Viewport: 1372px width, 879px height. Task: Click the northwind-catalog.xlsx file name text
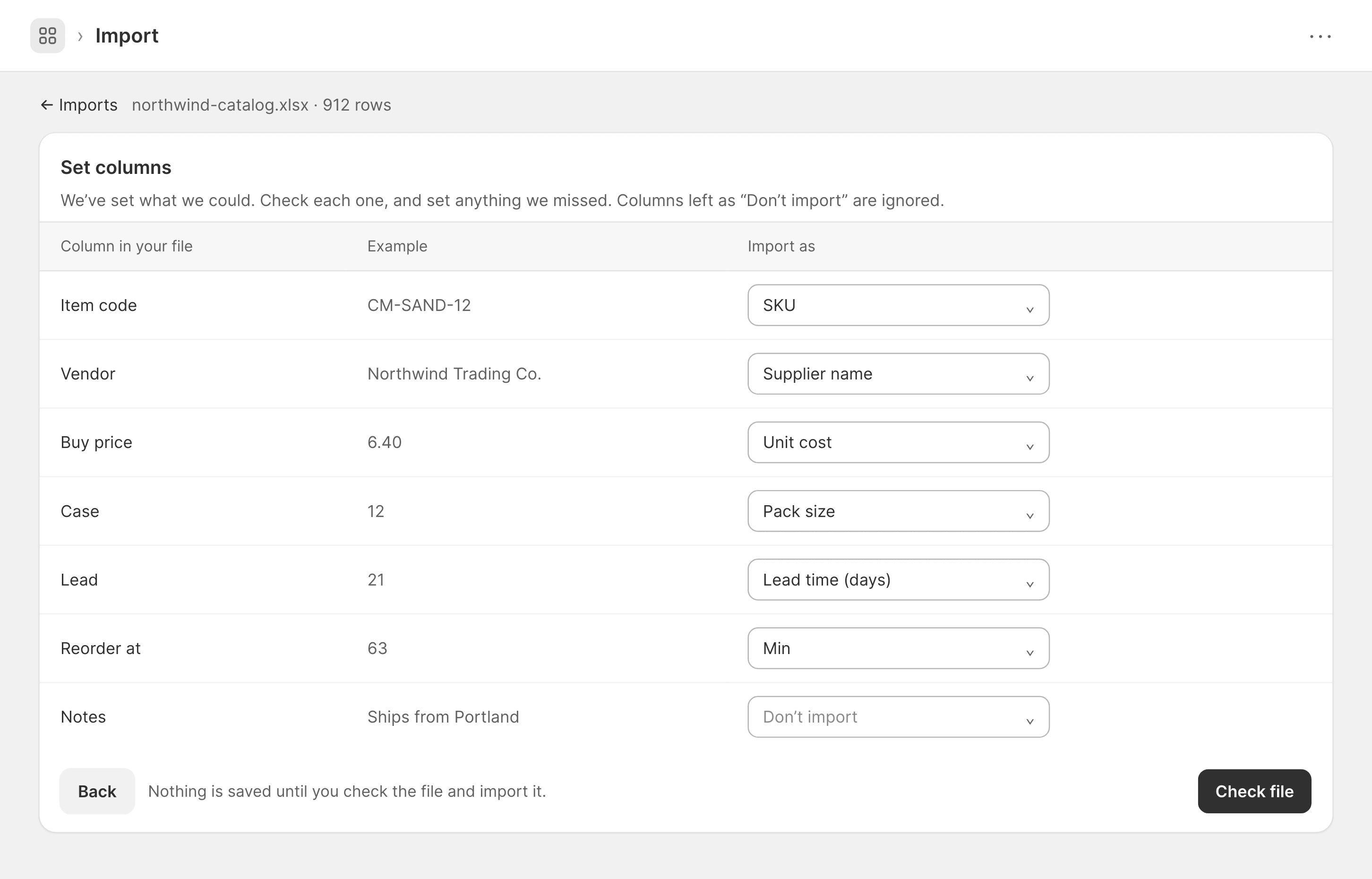click(220, 105)
